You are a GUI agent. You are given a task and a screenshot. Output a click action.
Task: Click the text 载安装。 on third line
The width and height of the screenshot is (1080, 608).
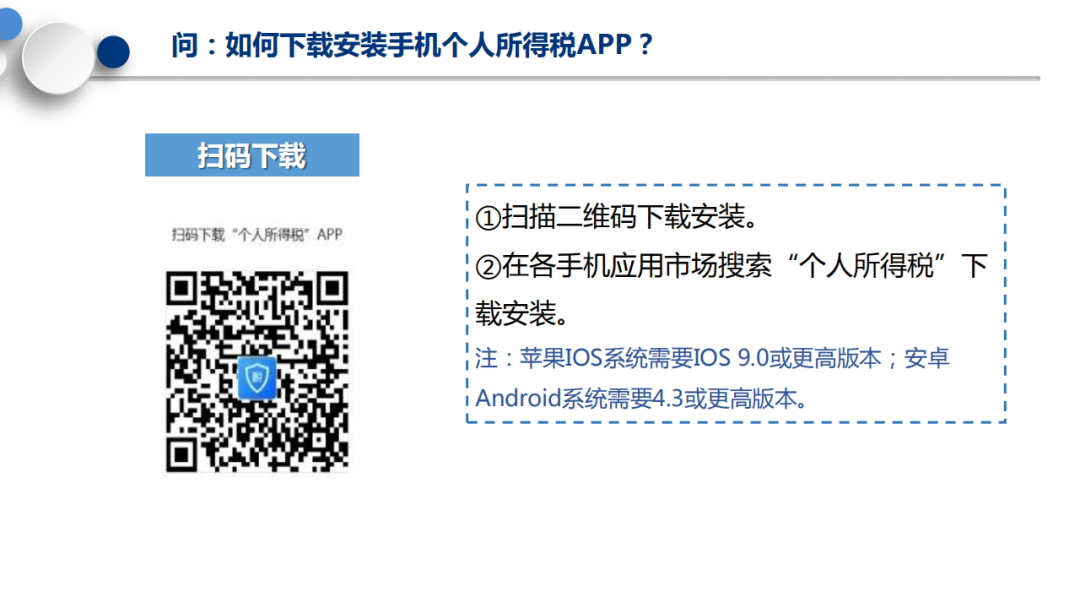click(522, 314)
